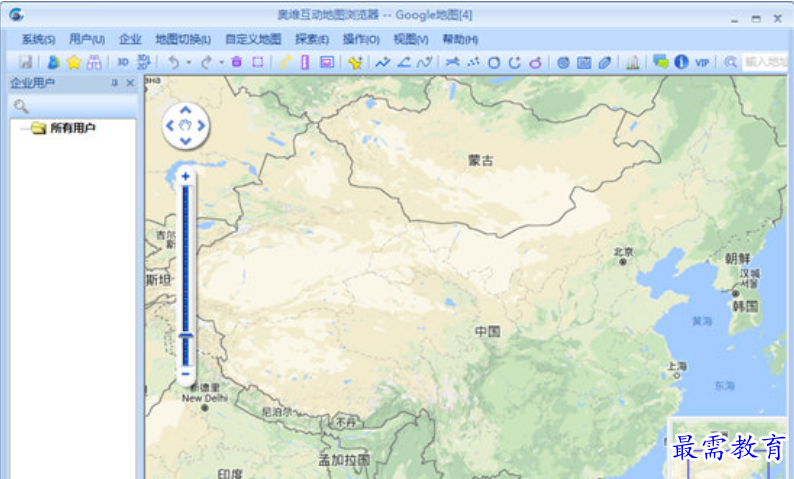The image size is (794, 479).
Task: Click the 上海 city marker on map
Action: pos(677,376)
